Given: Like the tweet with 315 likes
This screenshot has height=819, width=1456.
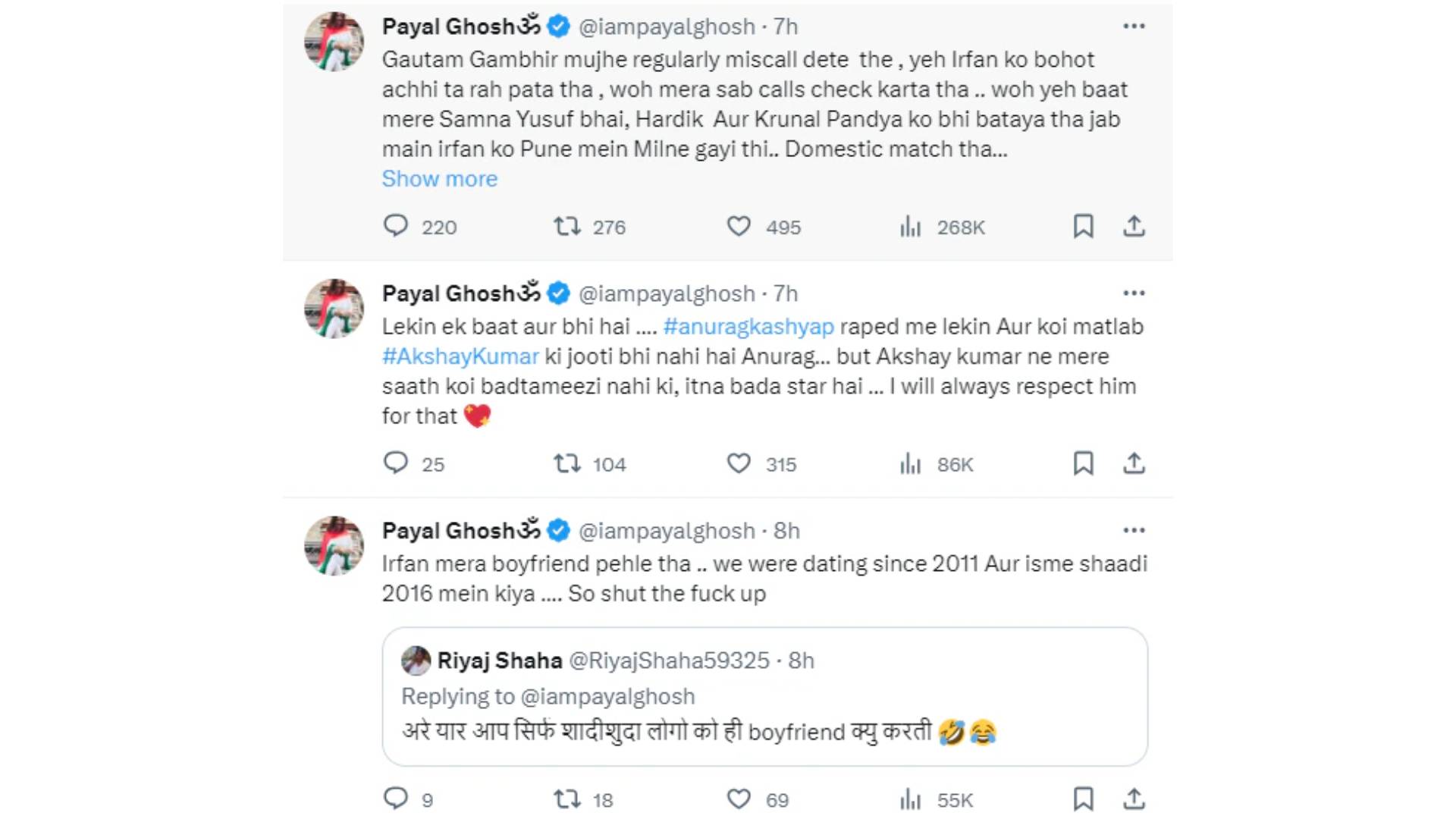Looking at the screenshot, I should [x=739, y=463].
